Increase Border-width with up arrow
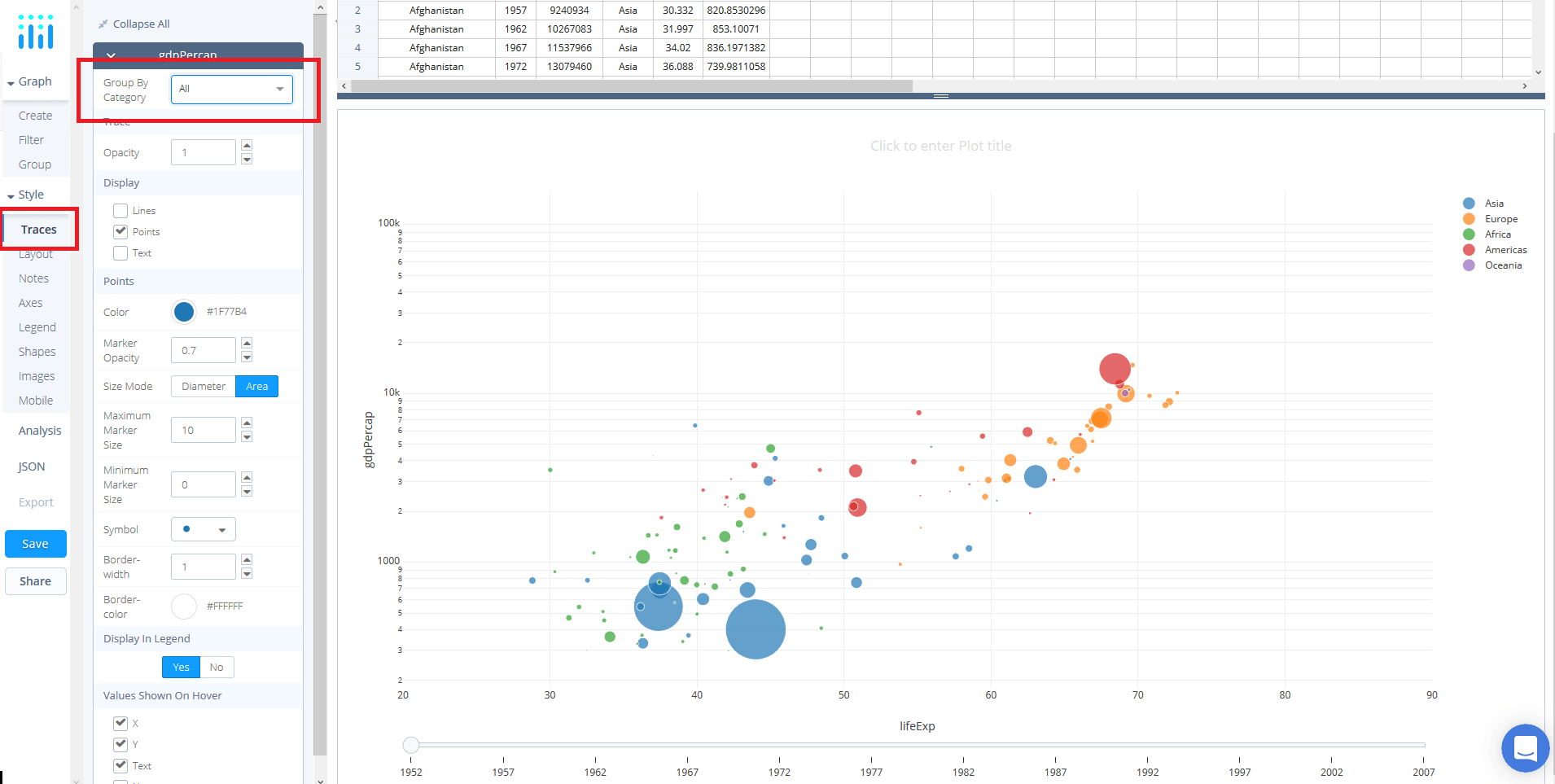Image resolution: width=1555 pixels, height=784 pixels. pyautogui.click(x=247, y=559)
